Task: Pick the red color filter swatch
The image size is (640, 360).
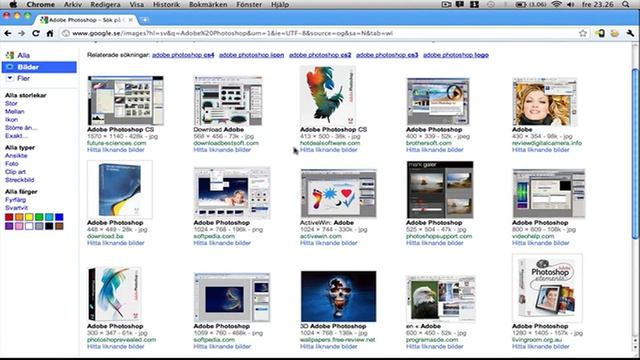Action: point(9,217)
